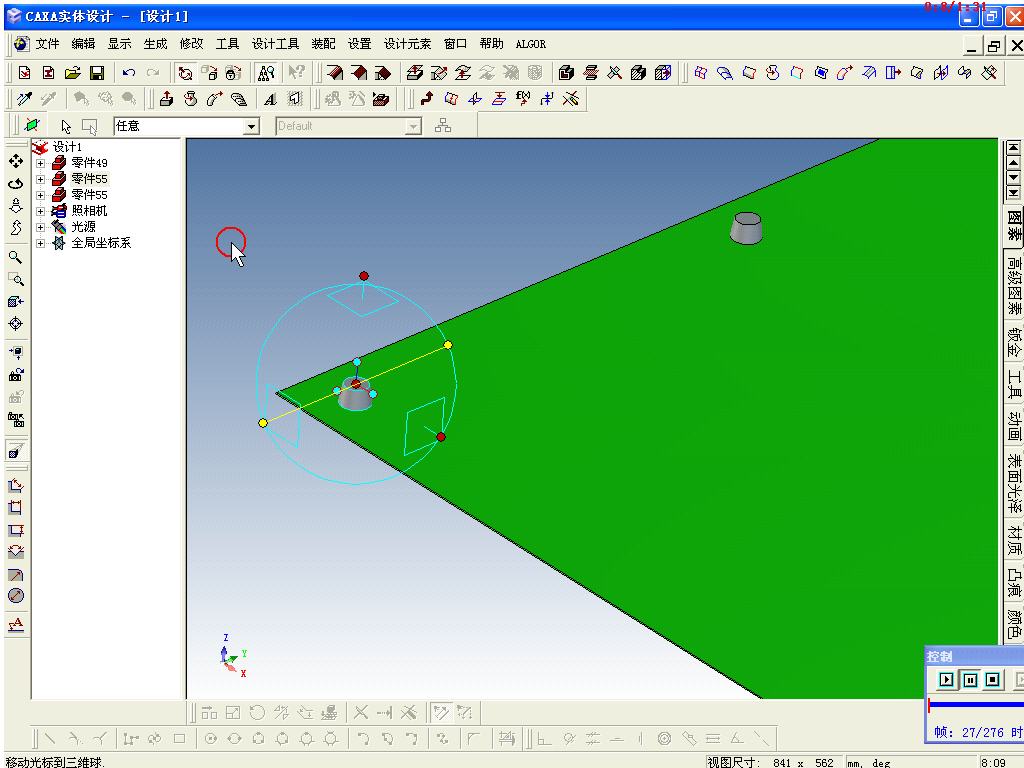1024x768 pixels.
Task: Toggle the design tree display icon
Action: [x=266, y=72]
